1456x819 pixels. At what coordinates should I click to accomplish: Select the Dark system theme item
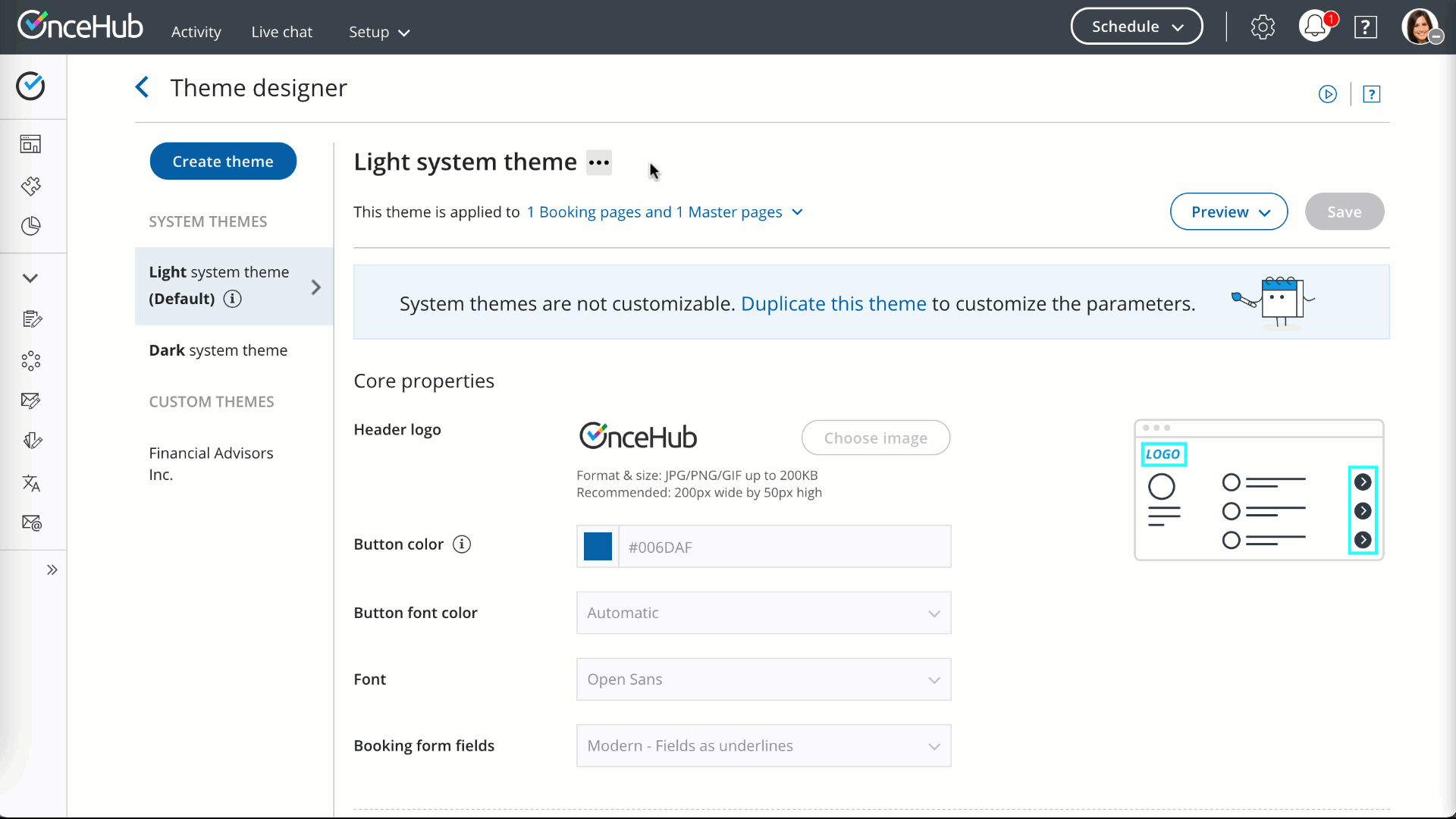[x=218, y=350]
